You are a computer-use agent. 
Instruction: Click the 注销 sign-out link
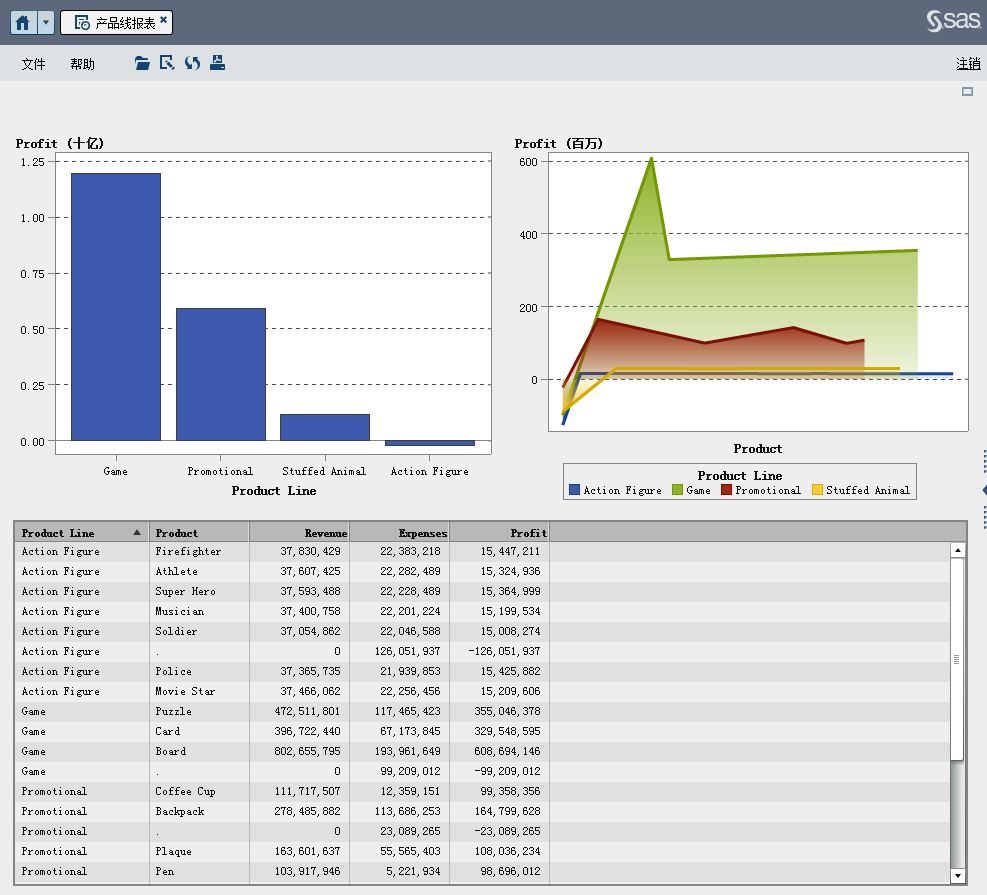tap(967, 64)
